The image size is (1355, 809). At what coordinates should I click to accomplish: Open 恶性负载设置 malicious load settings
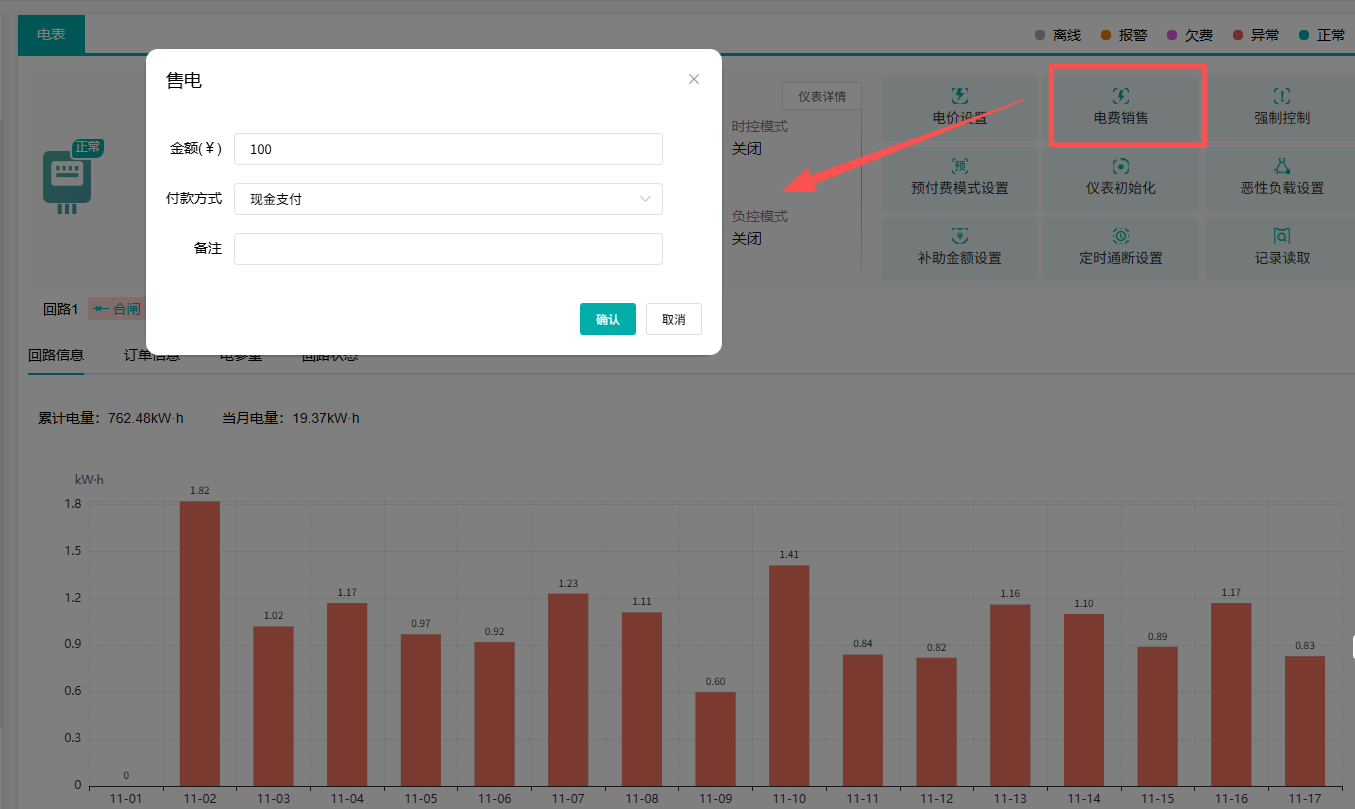coord(1281,178)
